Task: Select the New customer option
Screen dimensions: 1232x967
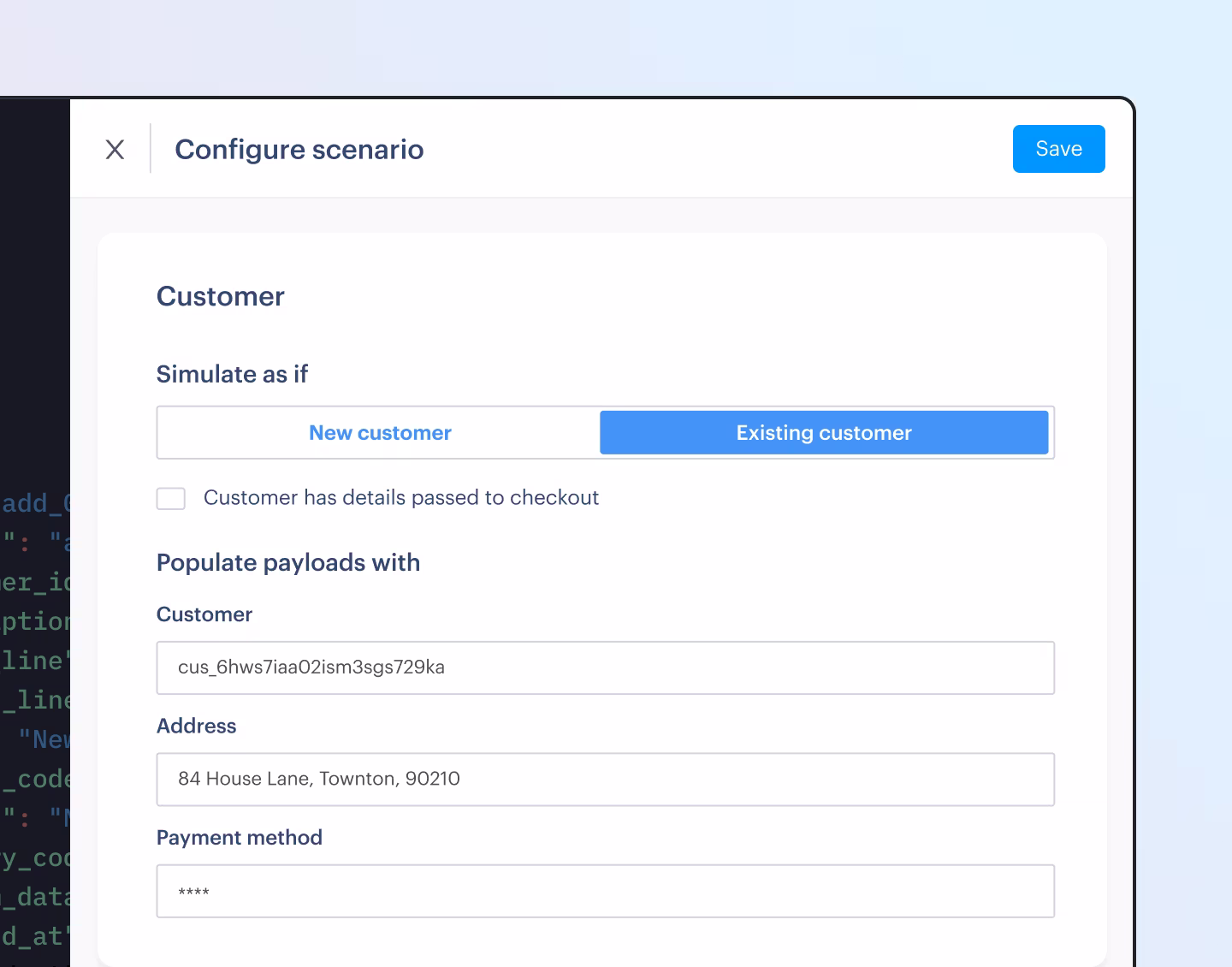Action: 379,432
